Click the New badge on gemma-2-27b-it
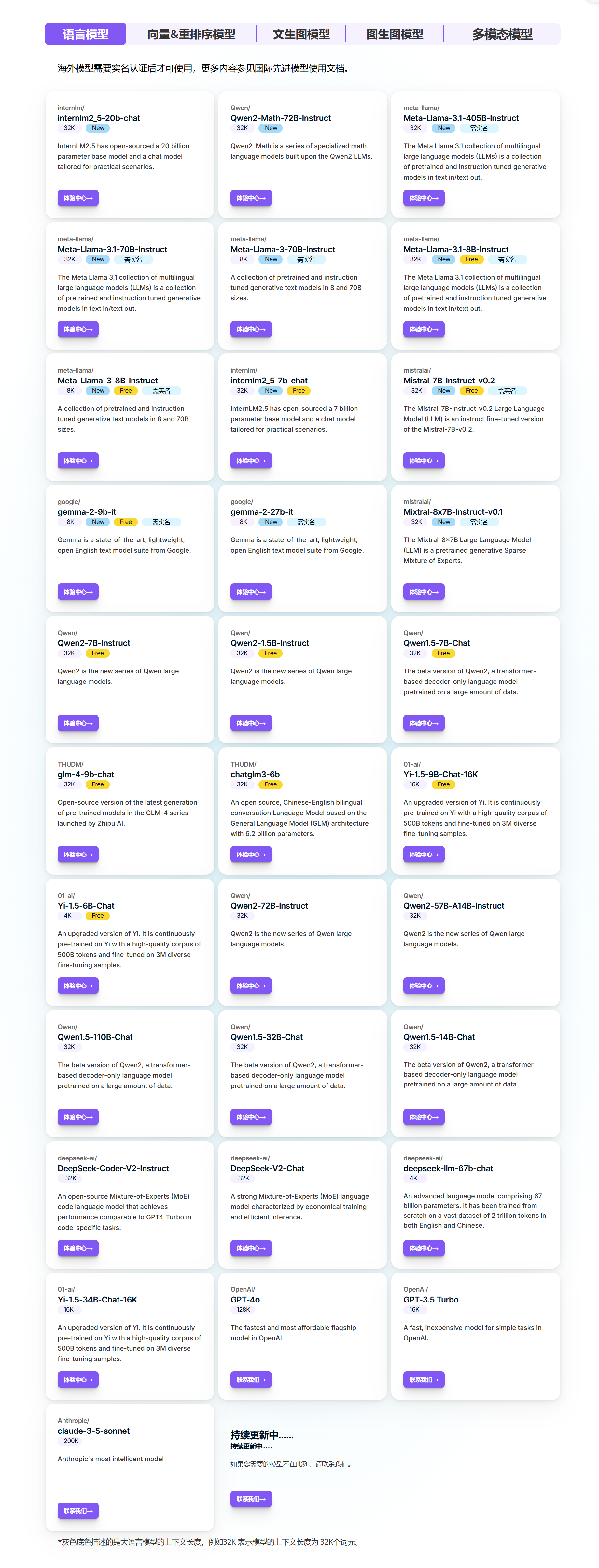599x1568 pixels. 271,522
